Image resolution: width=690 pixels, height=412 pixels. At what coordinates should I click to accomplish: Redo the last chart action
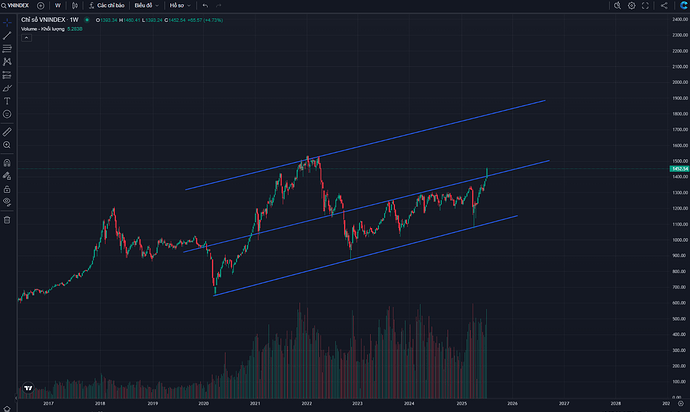pos(219,5)
